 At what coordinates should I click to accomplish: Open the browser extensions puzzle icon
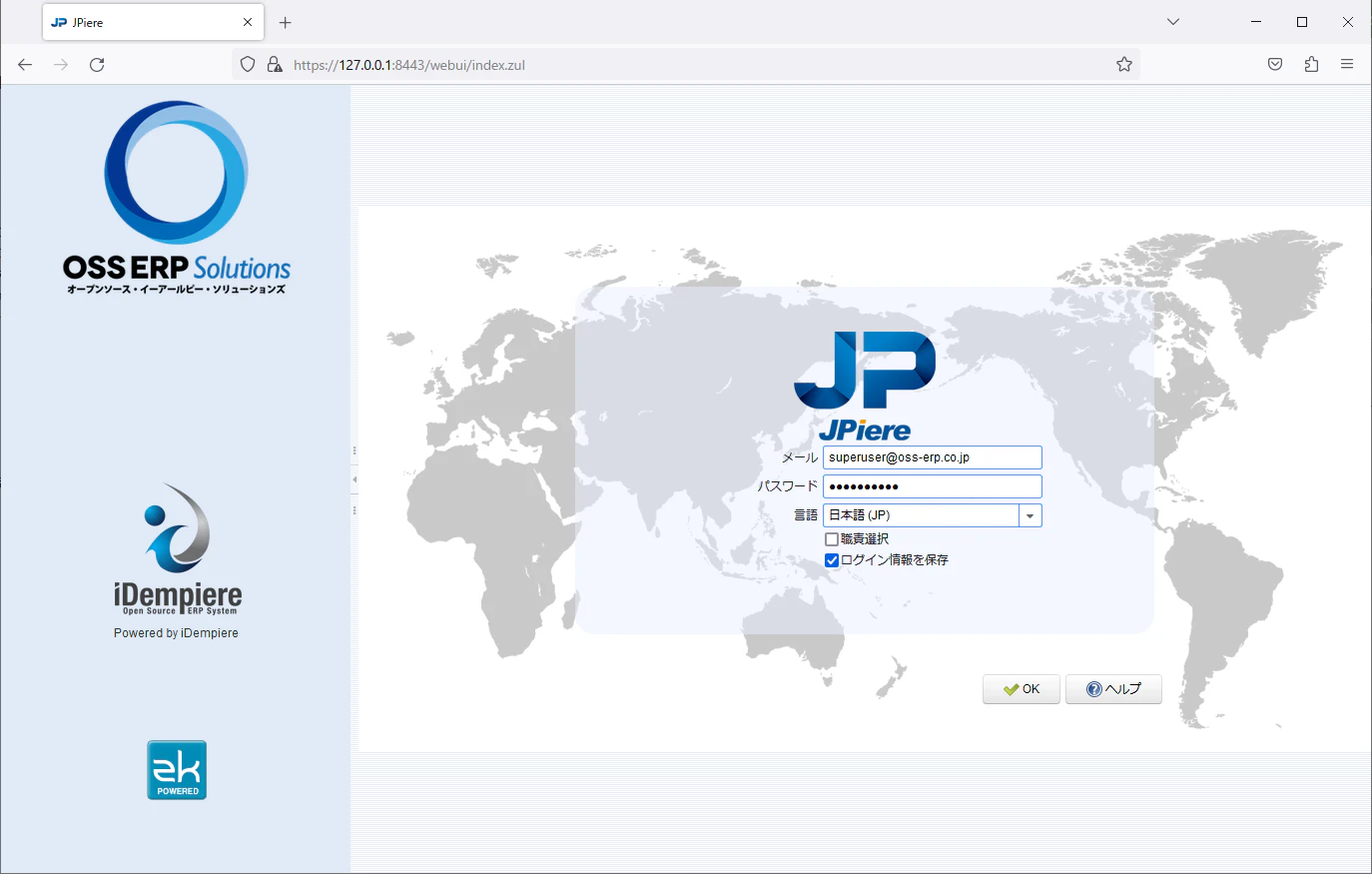coord(1311,65)
